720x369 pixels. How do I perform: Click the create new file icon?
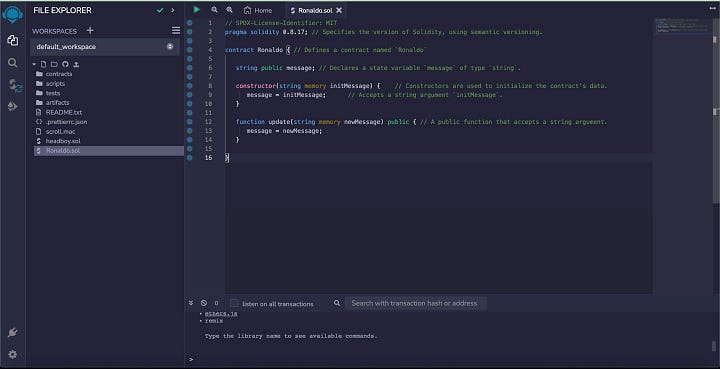43,64
